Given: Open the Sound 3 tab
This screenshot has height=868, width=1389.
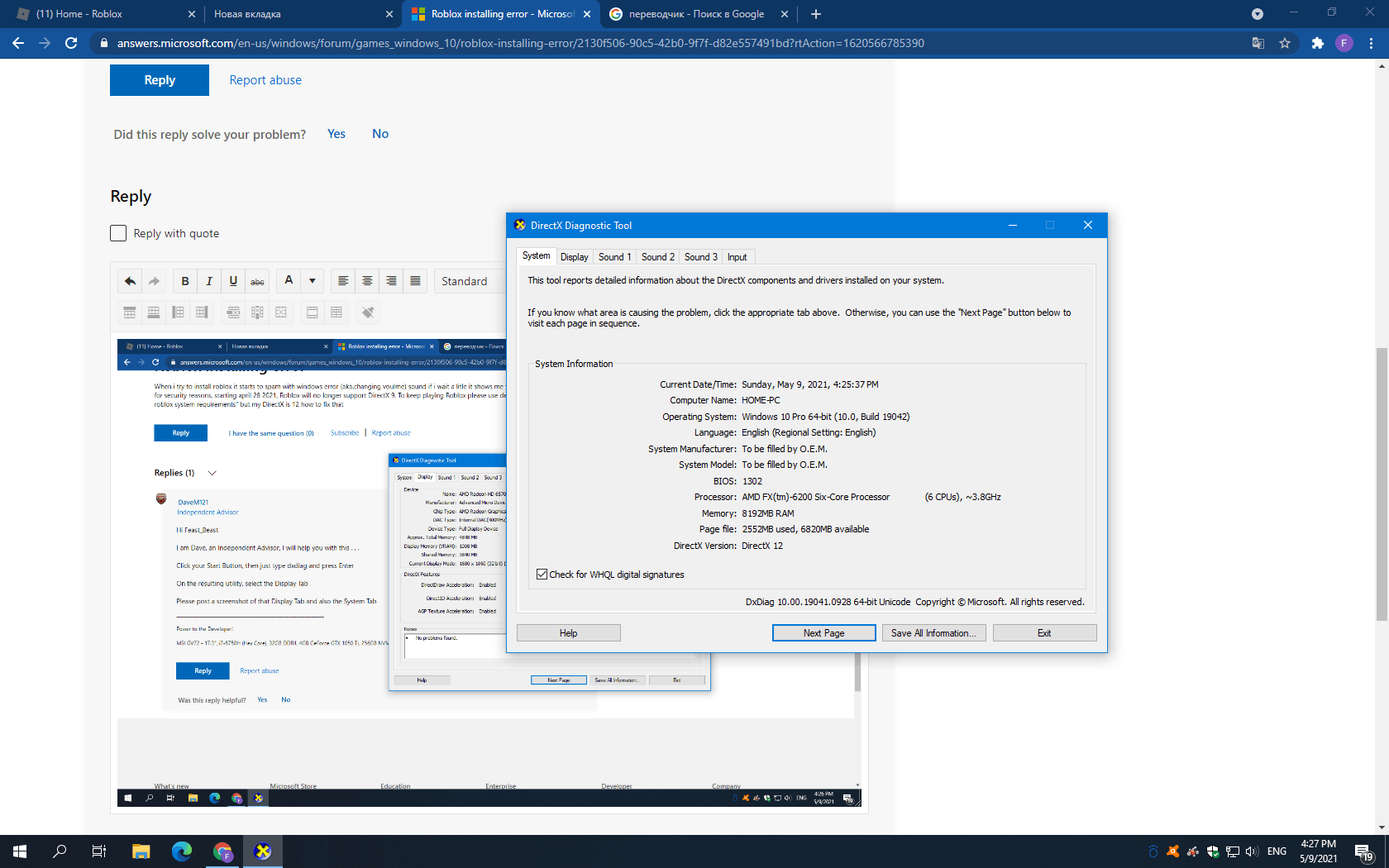Looking at the screenshot, I should tap(700, 257).
